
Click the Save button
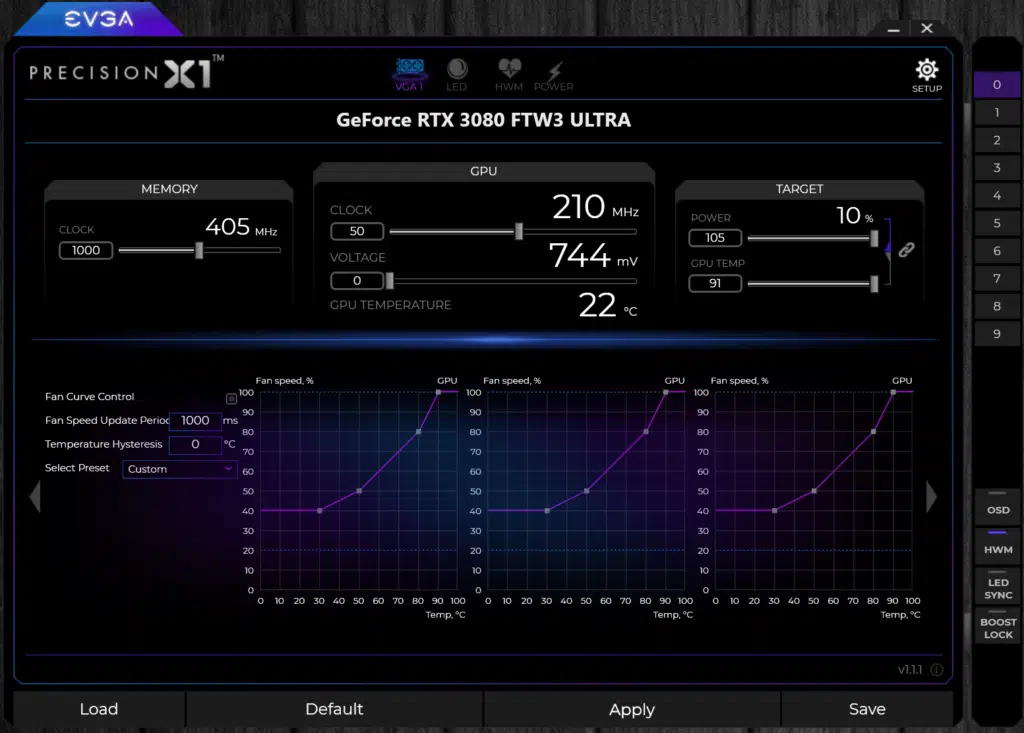click(x=867, y=709)
